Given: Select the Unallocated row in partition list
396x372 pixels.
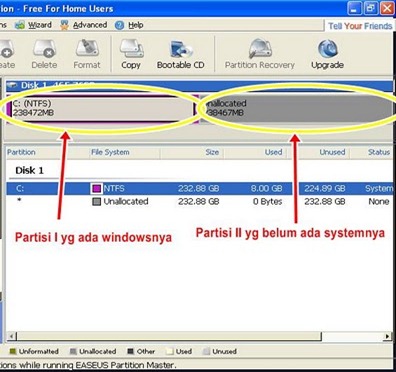Looking at the screenshot, I should [199, 202].
